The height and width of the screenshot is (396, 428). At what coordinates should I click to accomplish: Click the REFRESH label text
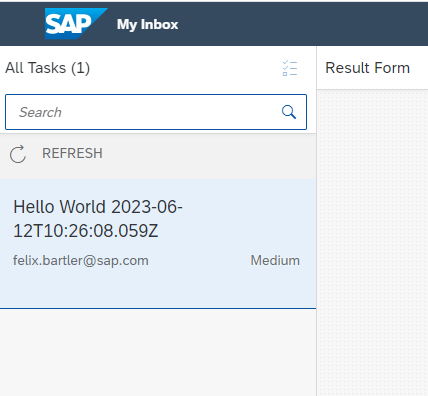tap(72, 153)
